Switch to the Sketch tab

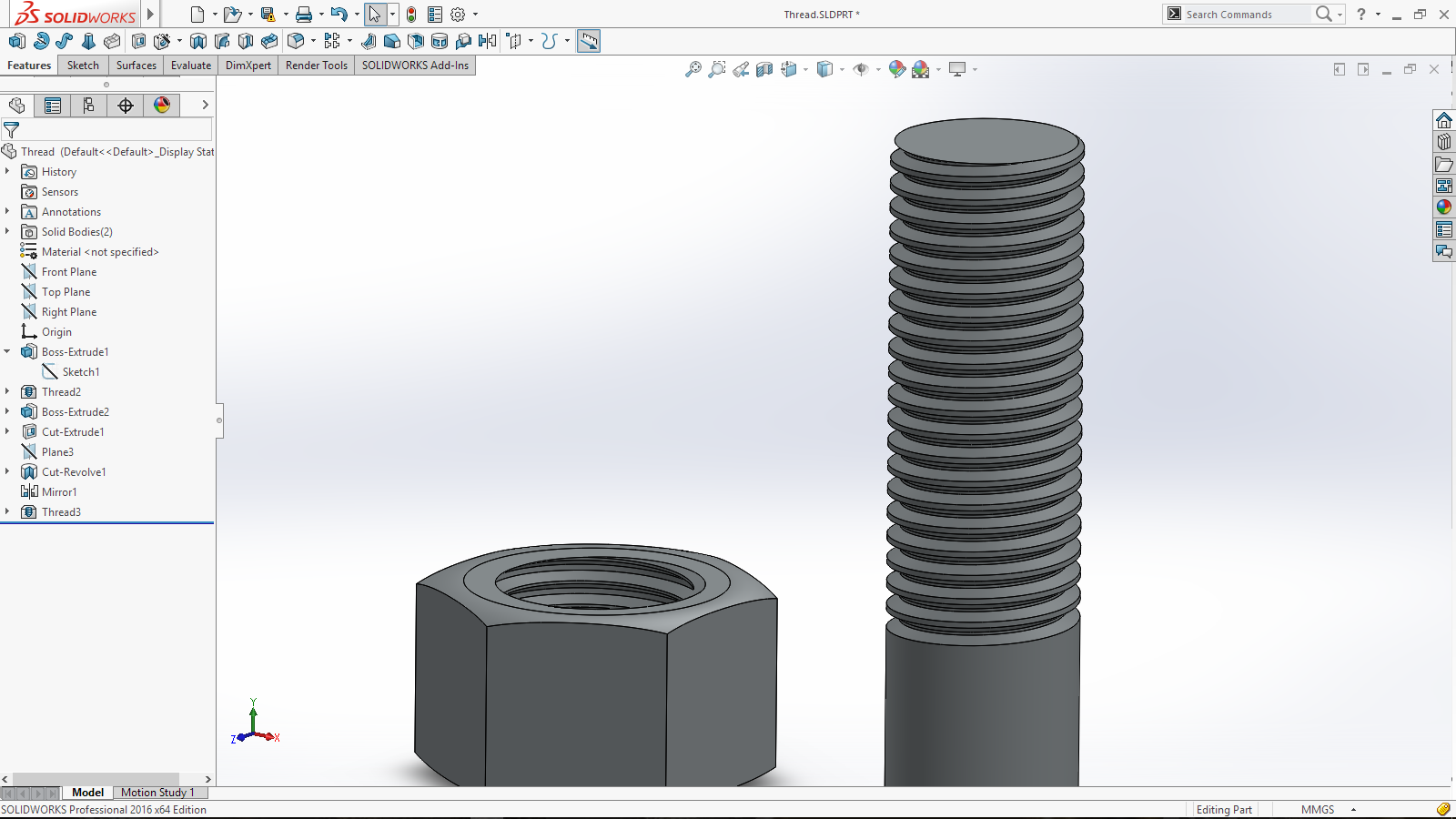83,66
